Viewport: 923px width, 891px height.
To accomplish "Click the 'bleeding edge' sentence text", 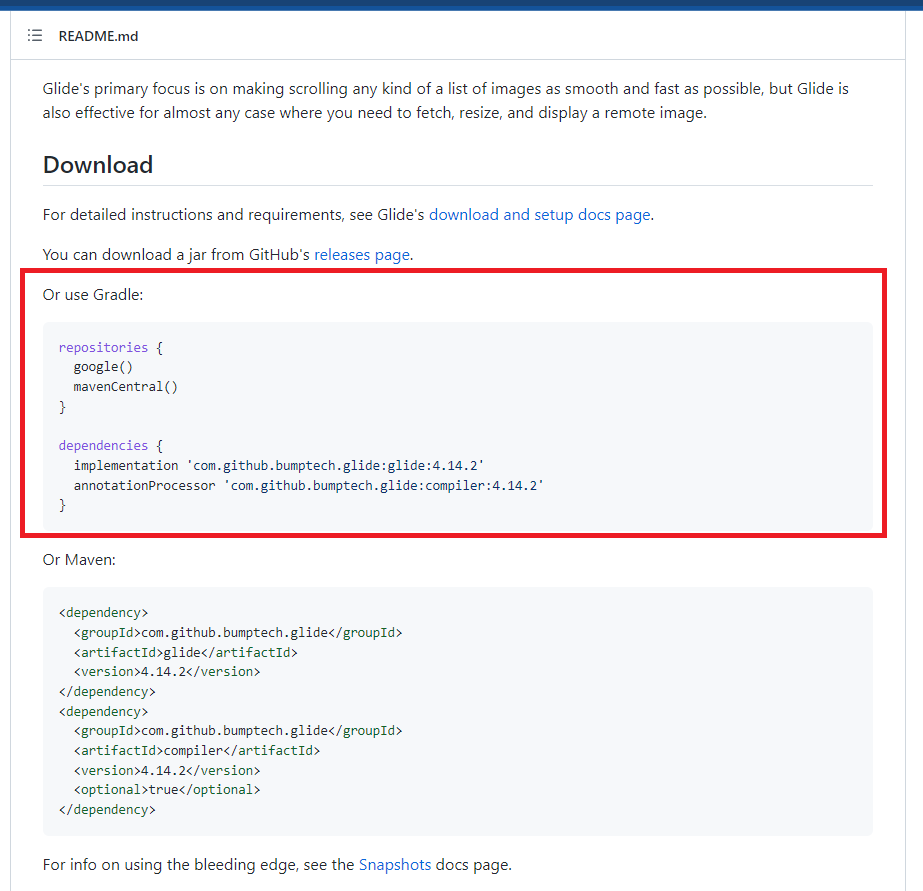I will tap(277, 865).
